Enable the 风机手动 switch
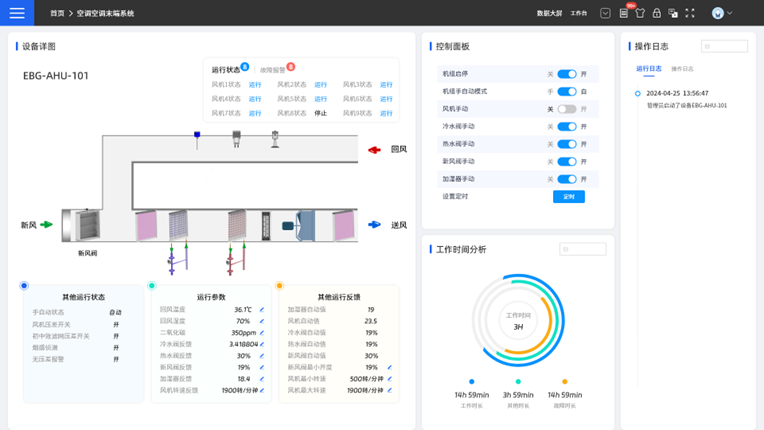764x430 pixels. (x=567, y=109)
